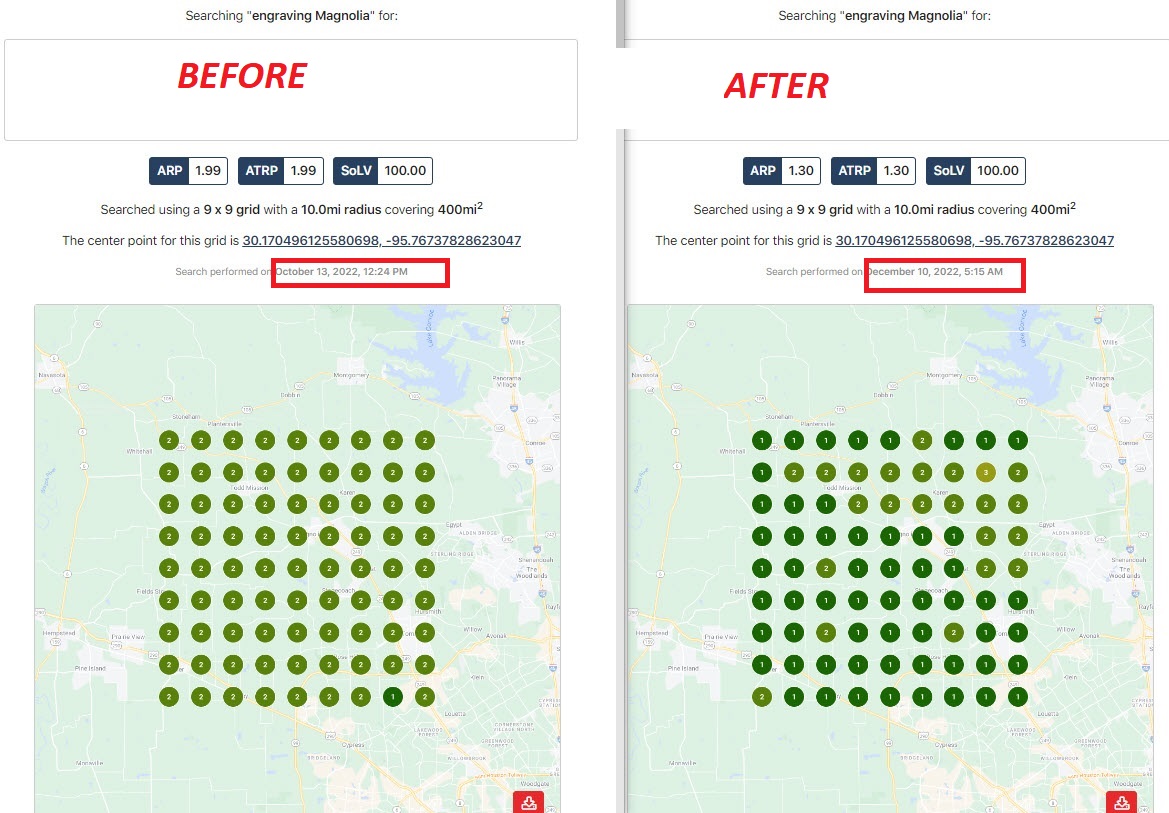
Task: Click the December 10, 2022 search timestamp
Action: tap(934, 272)
